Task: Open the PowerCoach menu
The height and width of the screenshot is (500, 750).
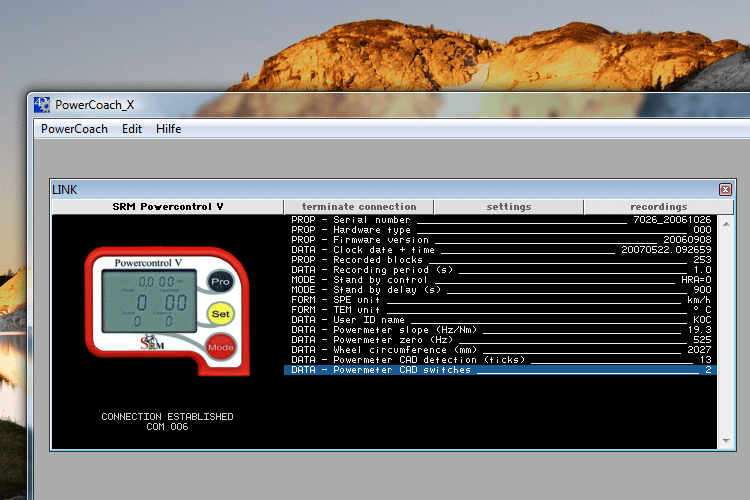Action: point(74,129)
